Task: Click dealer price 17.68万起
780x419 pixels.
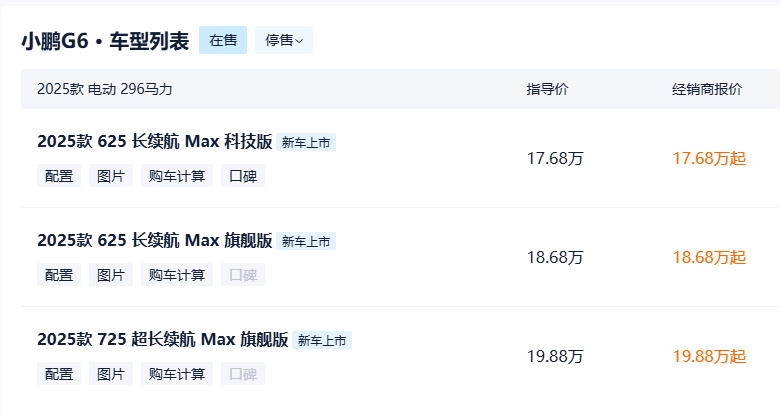Action: click(709, 158)
